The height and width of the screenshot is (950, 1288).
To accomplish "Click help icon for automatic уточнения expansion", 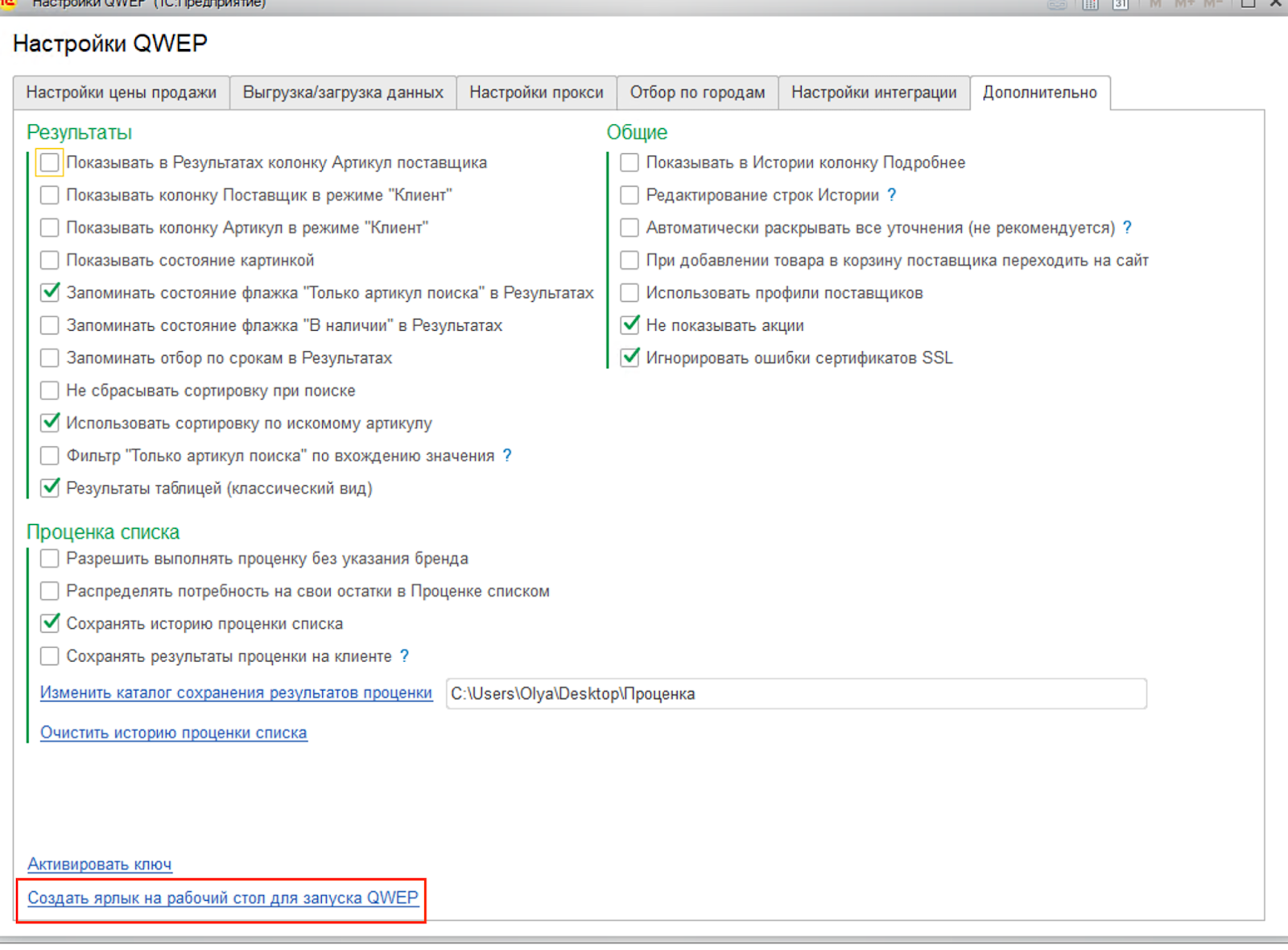I will [1127, 228].
